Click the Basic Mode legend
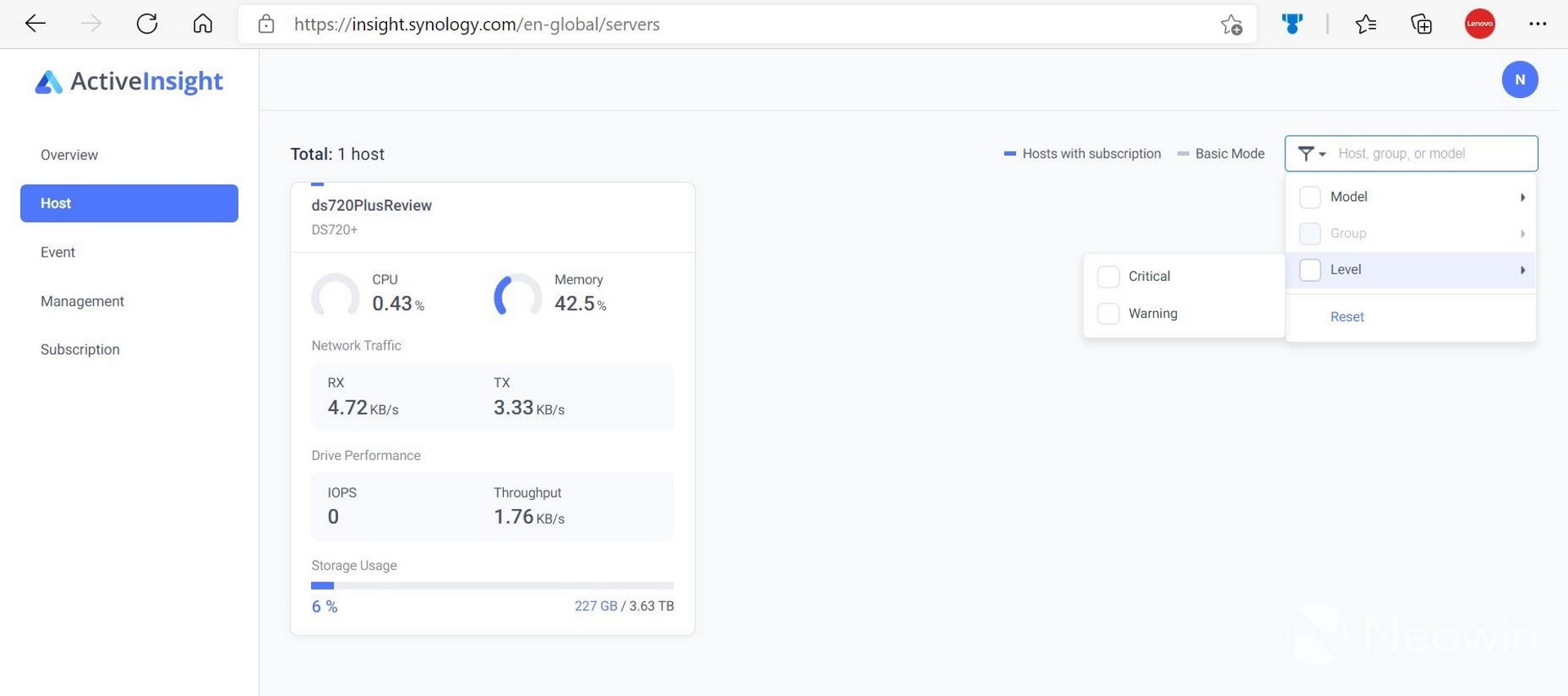Screen dimensions: 1568x696 pos(1221,154)
